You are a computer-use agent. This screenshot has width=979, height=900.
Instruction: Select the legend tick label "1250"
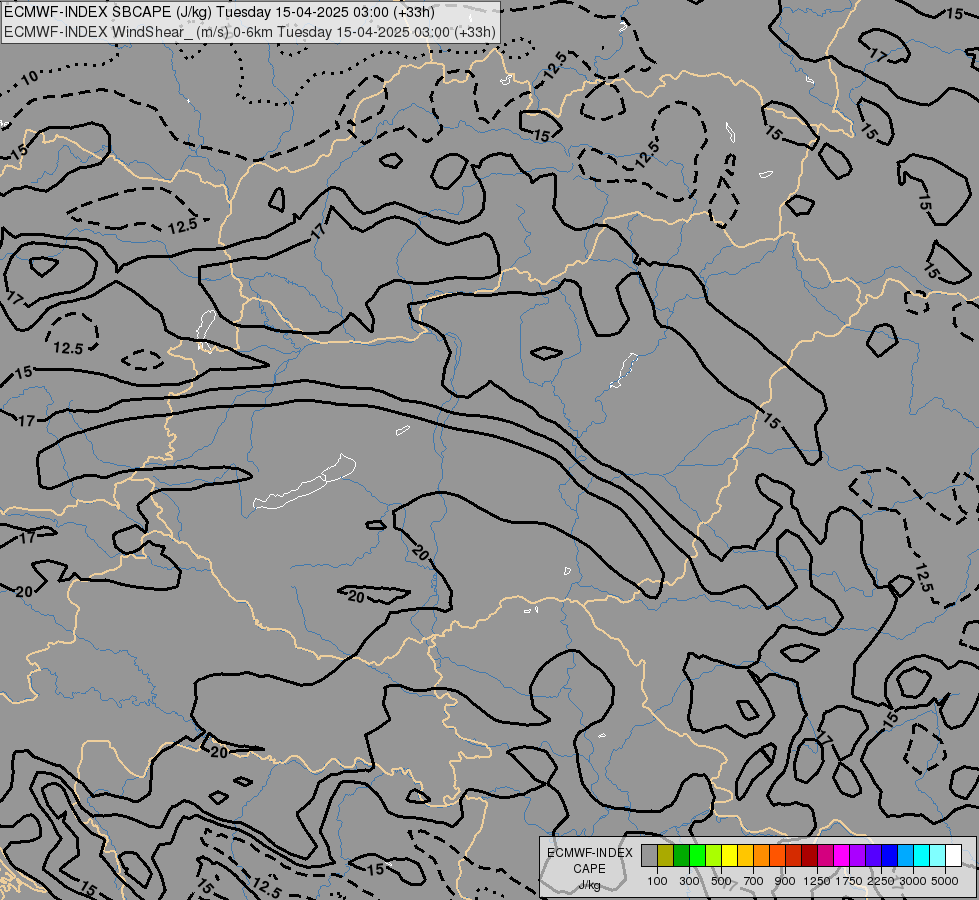click(x=817, y=881)
